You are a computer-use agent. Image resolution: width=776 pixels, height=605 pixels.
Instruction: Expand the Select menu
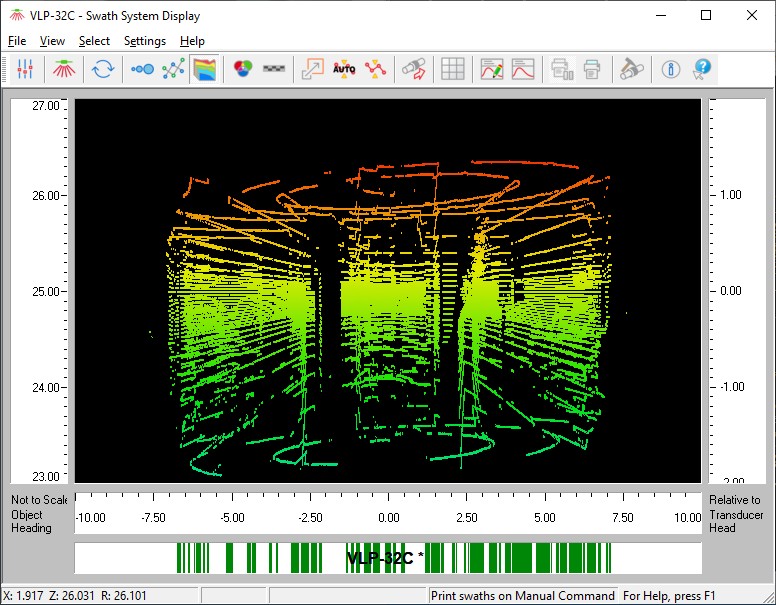94,41
